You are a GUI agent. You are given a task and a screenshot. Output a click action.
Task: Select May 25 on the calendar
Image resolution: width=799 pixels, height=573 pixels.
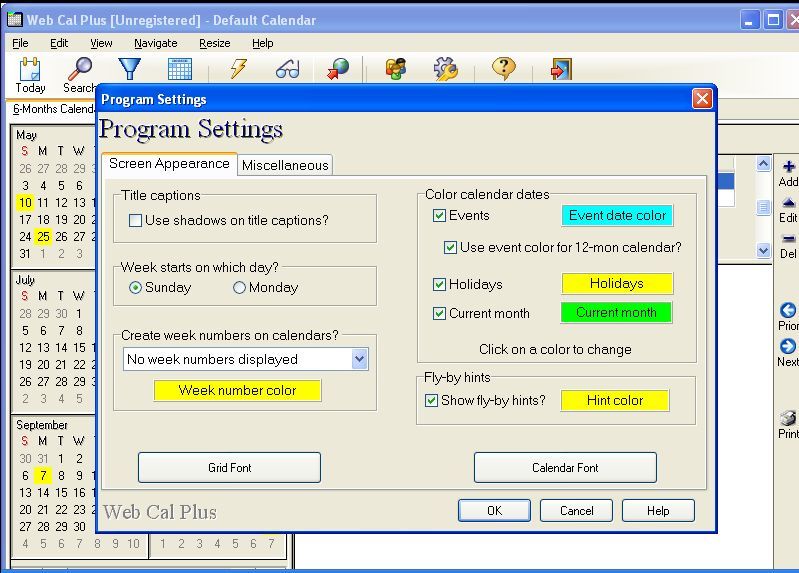tap(43, 237)
